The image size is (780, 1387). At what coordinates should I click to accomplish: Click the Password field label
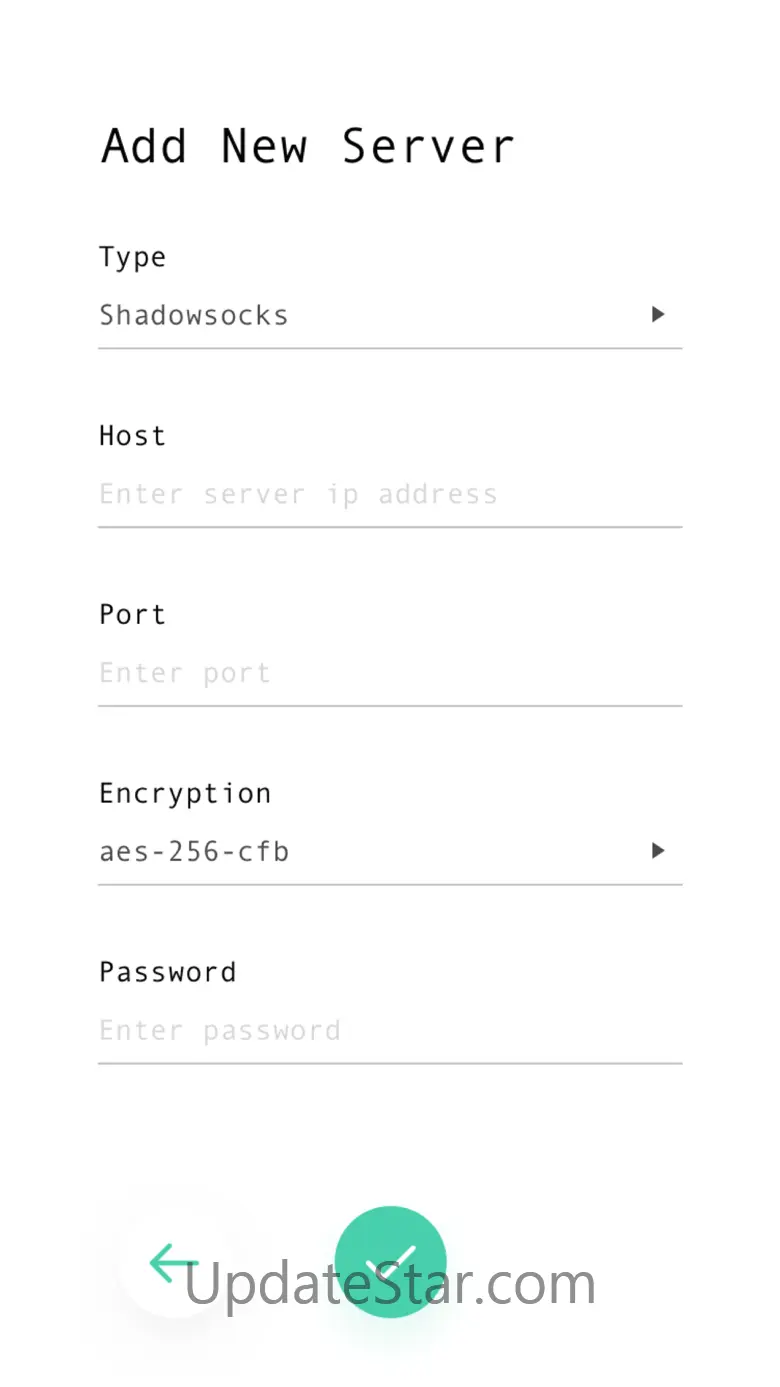click(168, 972)
